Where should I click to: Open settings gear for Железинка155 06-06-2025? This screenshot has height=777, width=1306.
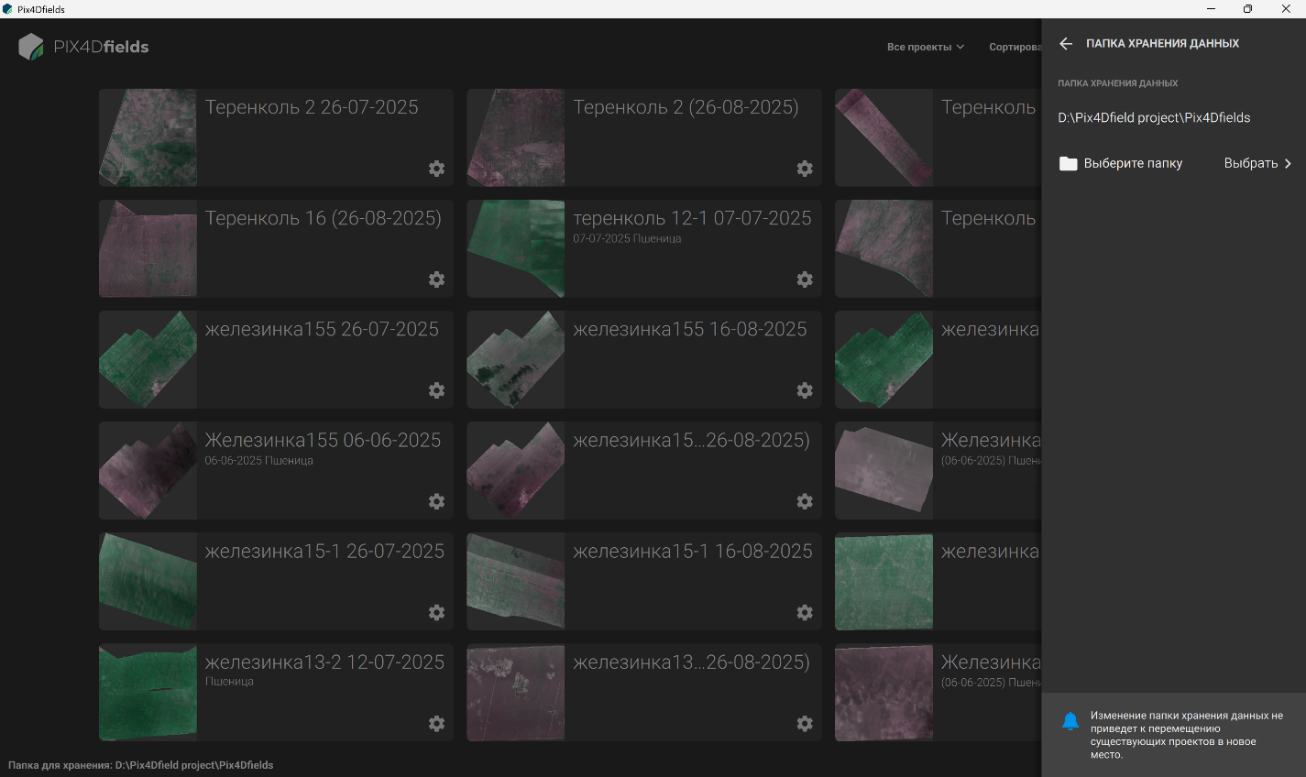pos(437,502)
